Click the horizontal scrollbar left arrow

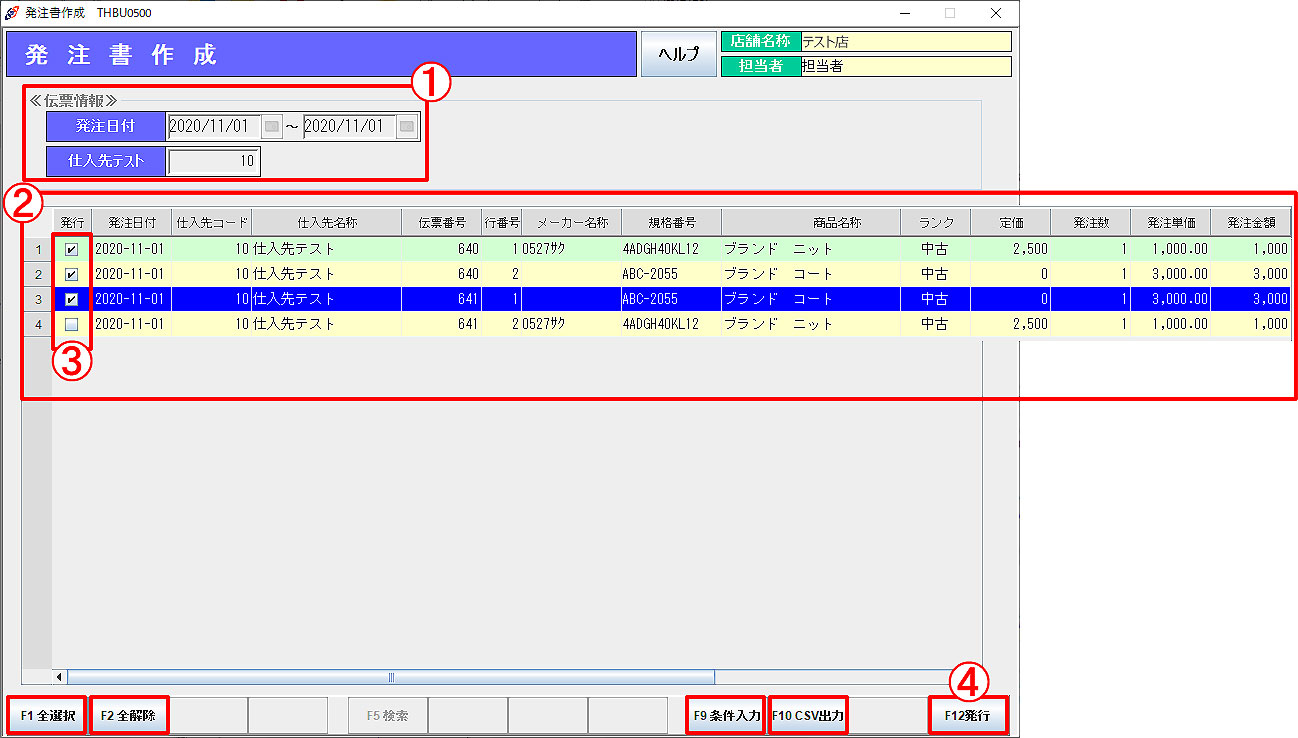59,677
